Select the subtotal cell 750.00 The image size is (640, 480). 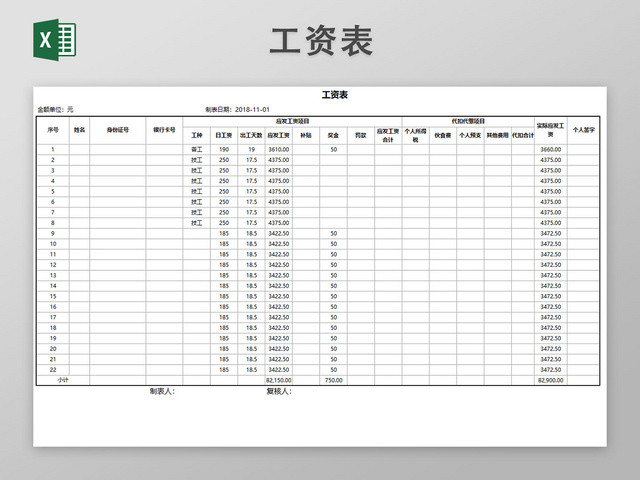333,380
